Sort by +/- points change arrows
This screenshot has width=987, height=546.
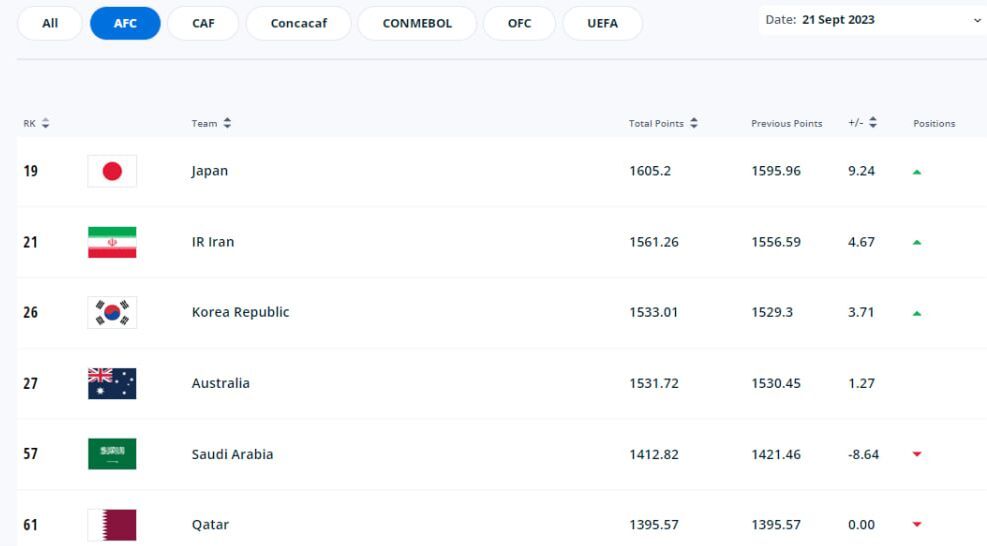872,123
